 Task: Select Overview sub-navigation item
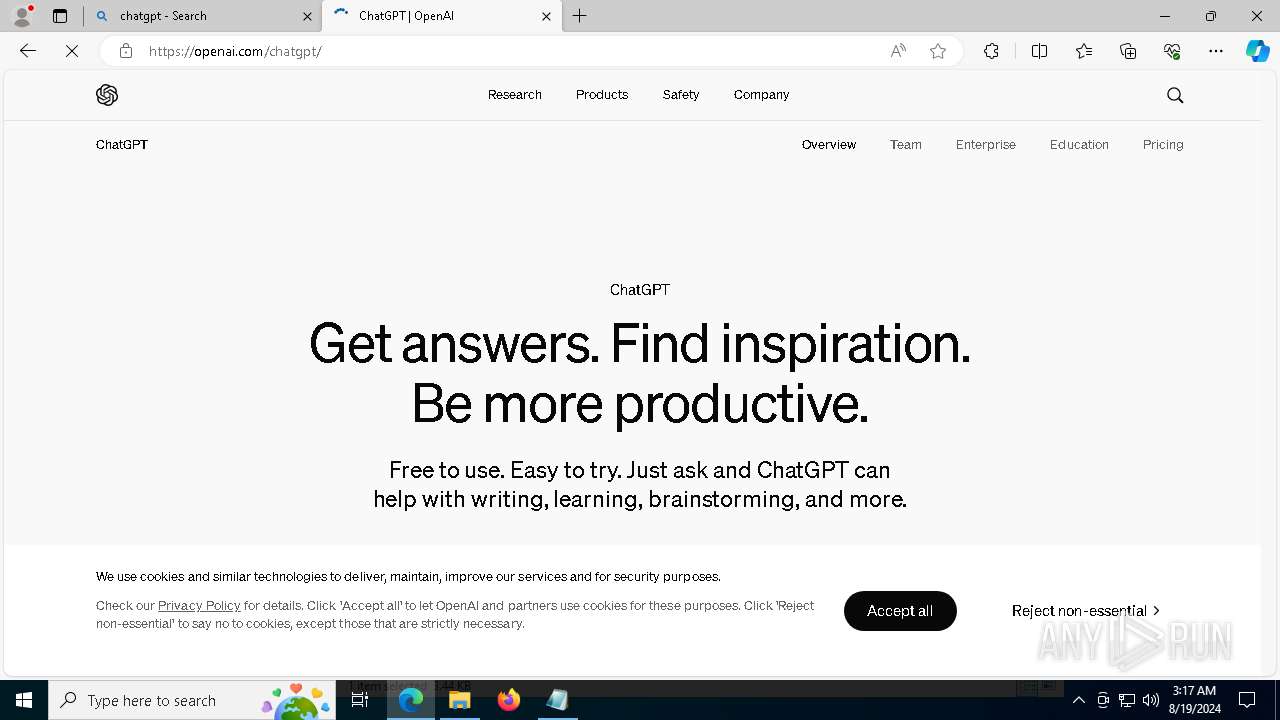[x=829, y=145]
